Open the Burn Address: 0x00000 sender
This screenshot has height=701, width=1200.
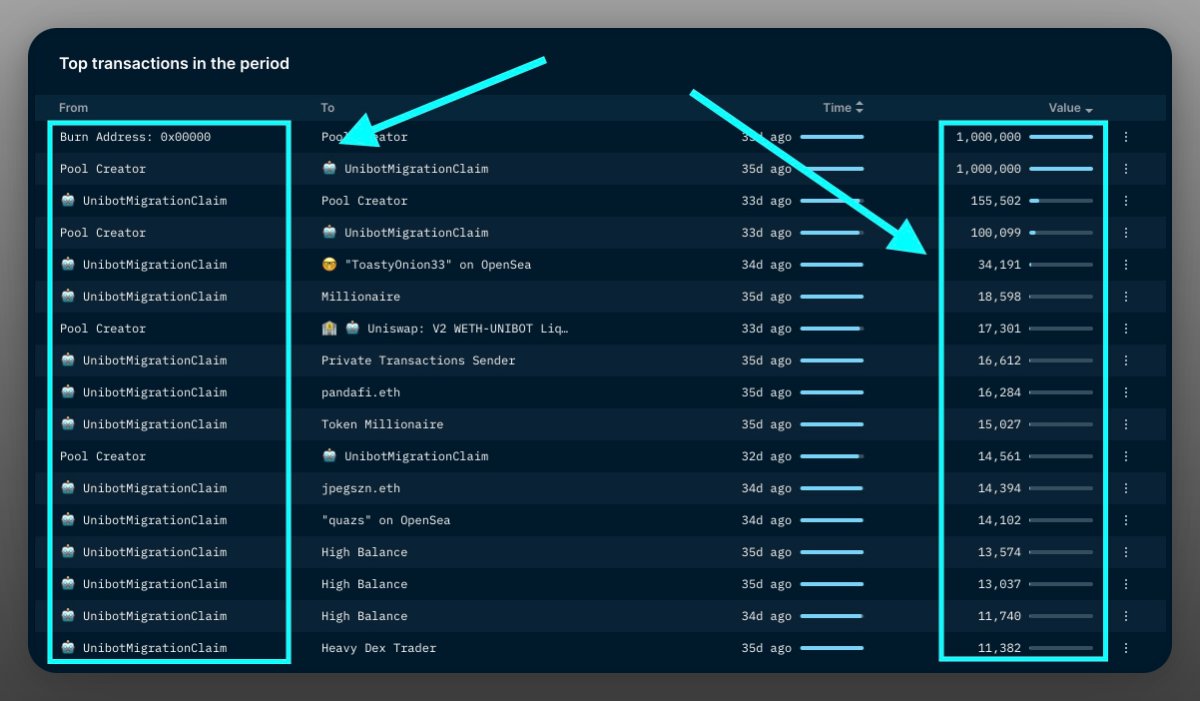click(135, 137)
